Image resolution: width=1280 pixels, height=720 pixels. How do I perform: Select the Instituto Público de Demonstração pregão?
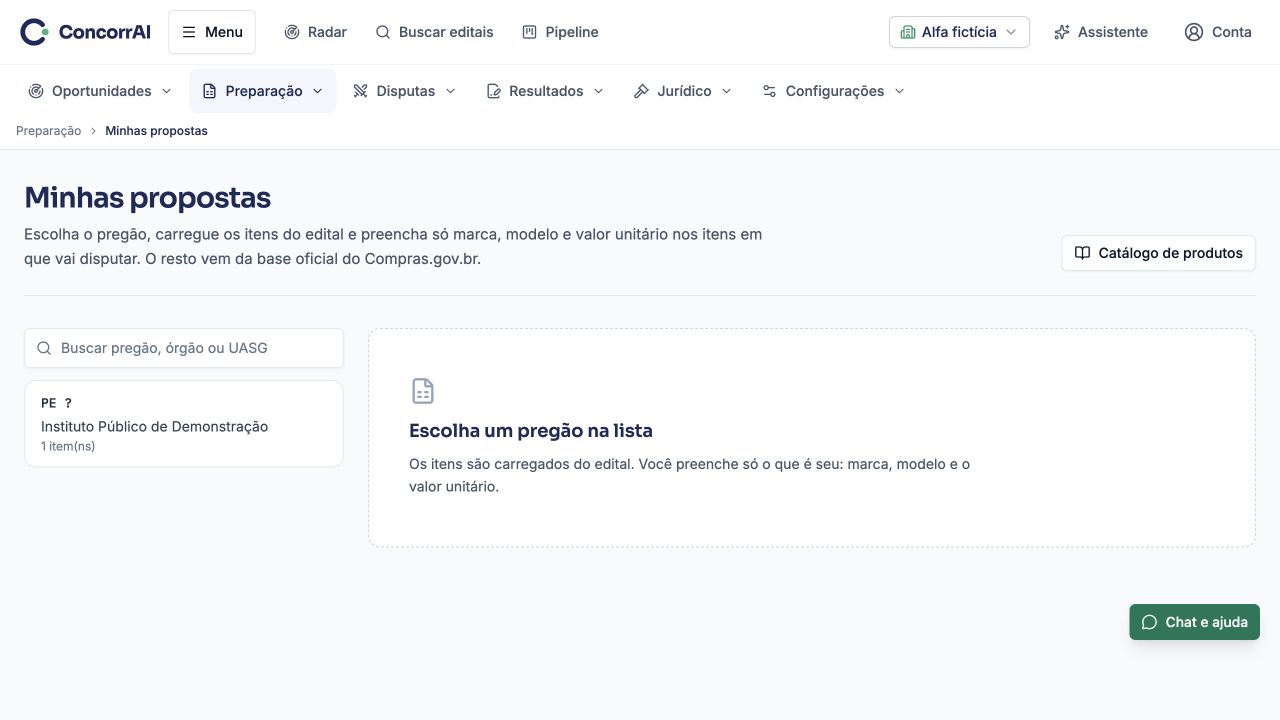(x=184, y=424)
